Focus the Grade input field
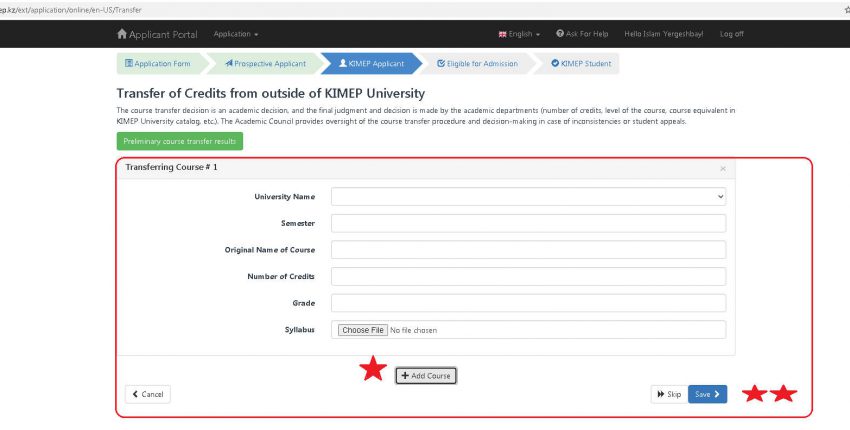 tap(529, 303)
